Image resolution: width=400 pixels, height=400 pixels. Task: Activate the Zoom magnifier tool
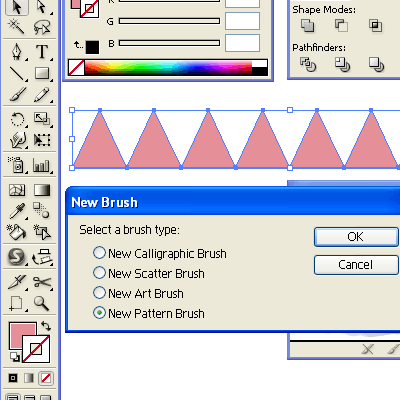[x=42, y=303]
